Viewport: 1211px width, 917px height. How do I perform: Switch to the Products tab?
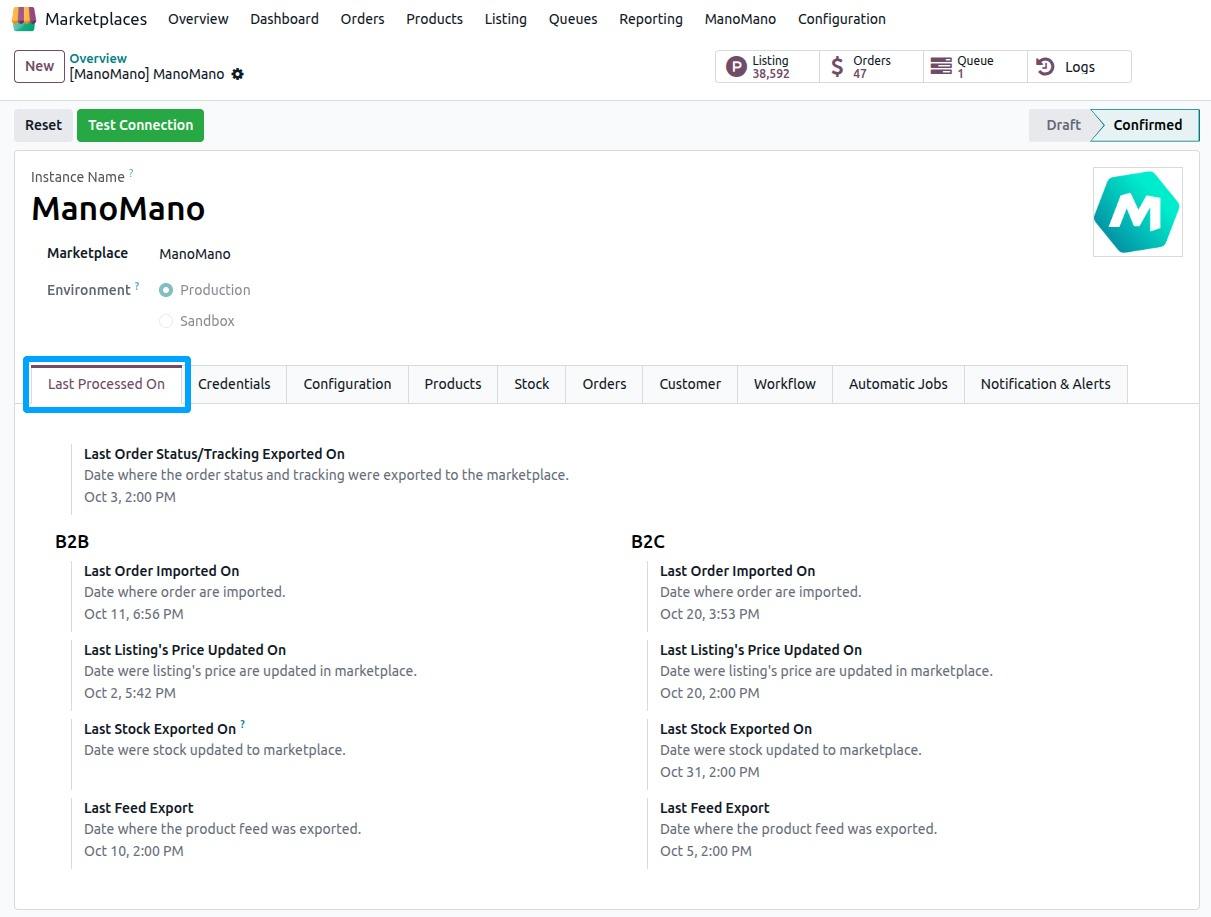point(452,384)
